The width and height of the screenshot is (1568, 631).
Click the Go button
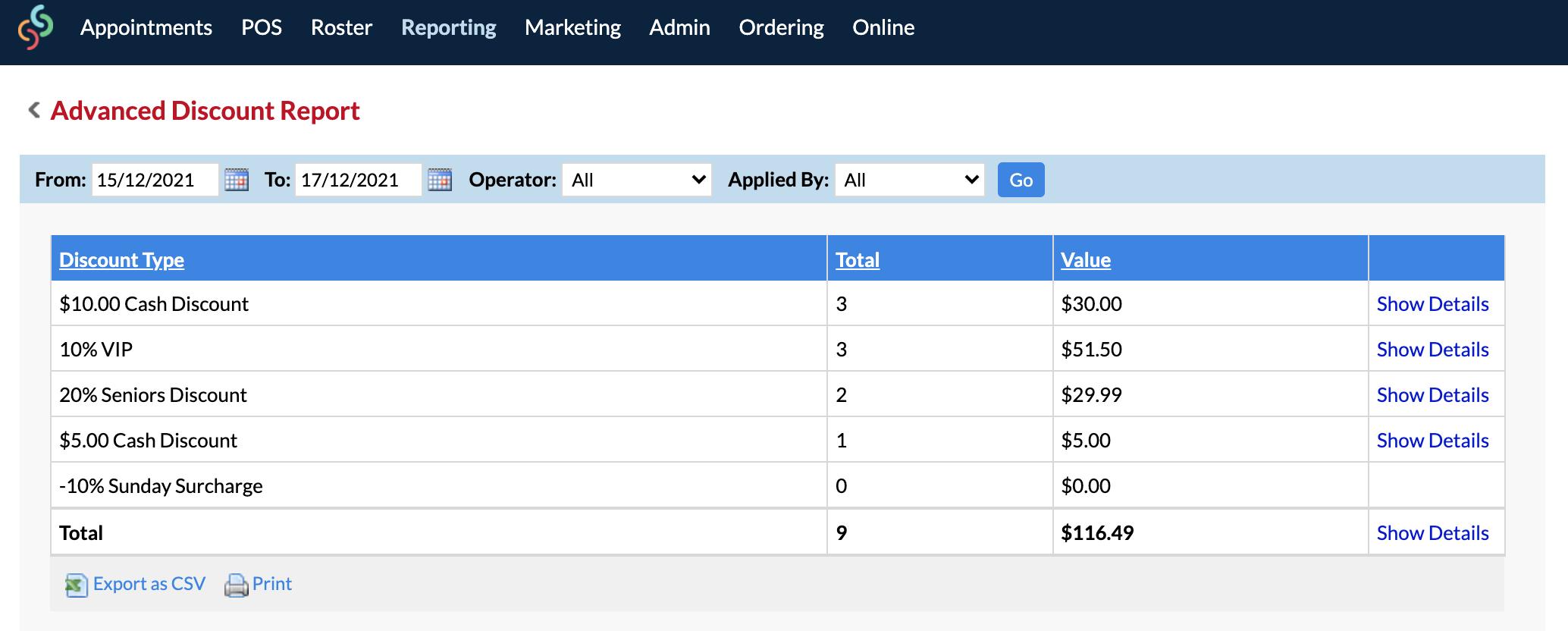click(x=1021, y=180)
